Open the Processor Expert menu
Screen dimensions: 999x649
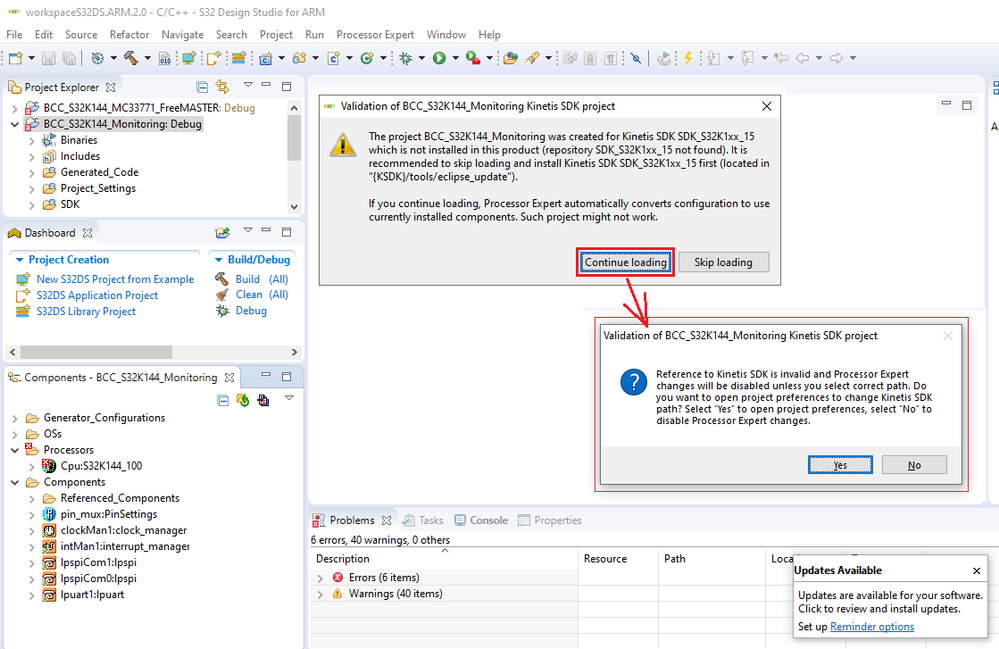tap(375, 34)
